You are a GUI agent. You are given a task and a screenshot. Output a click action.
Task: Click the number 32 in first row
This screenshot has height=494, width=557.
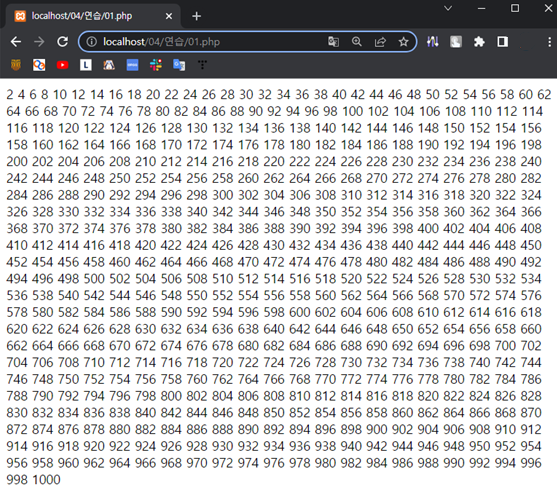(265, 95)
